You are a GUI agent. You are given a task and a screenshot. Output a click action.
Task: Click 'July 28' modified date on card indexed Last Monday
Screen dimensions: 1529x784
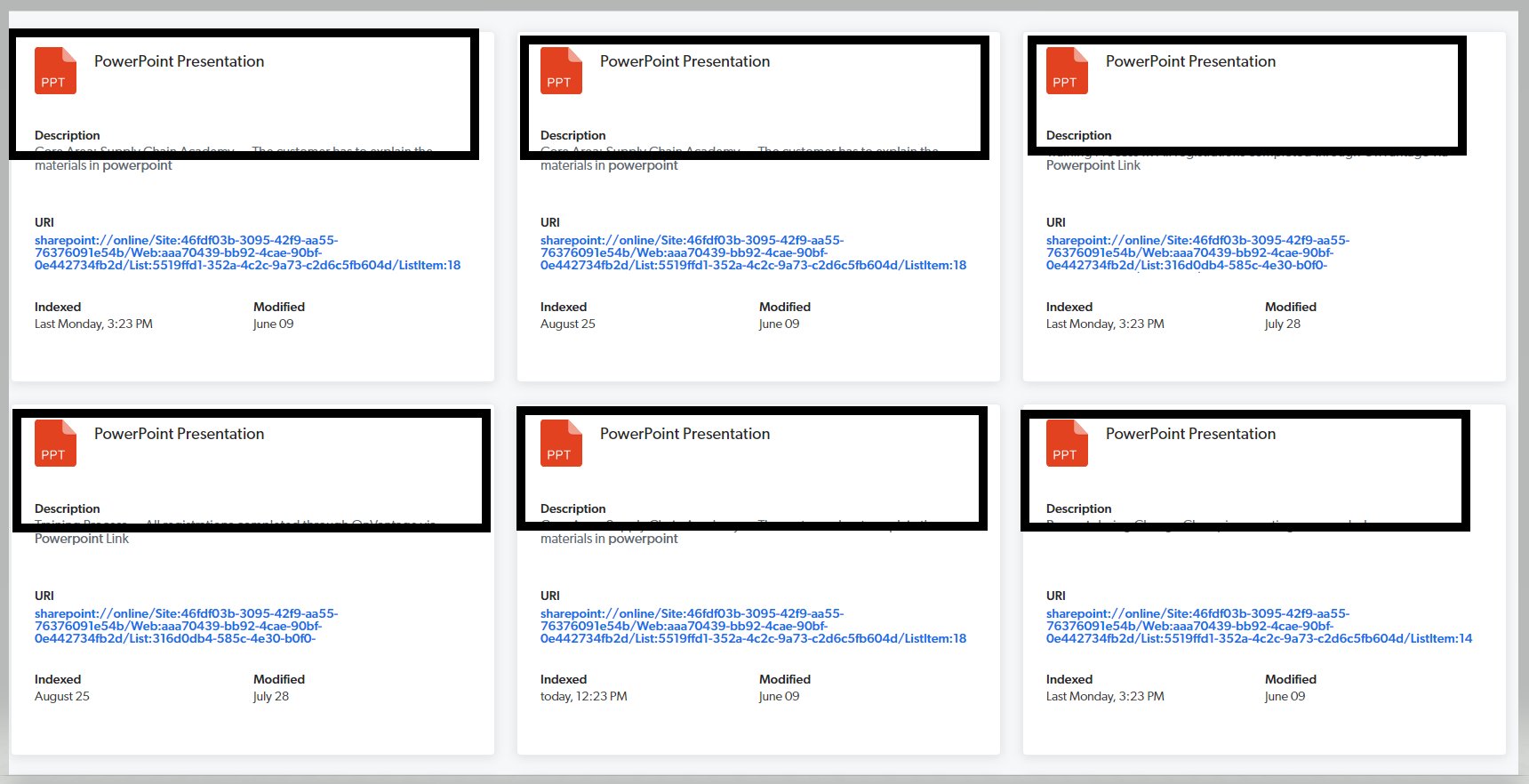pyautogui.click(x=1282, y=324)
